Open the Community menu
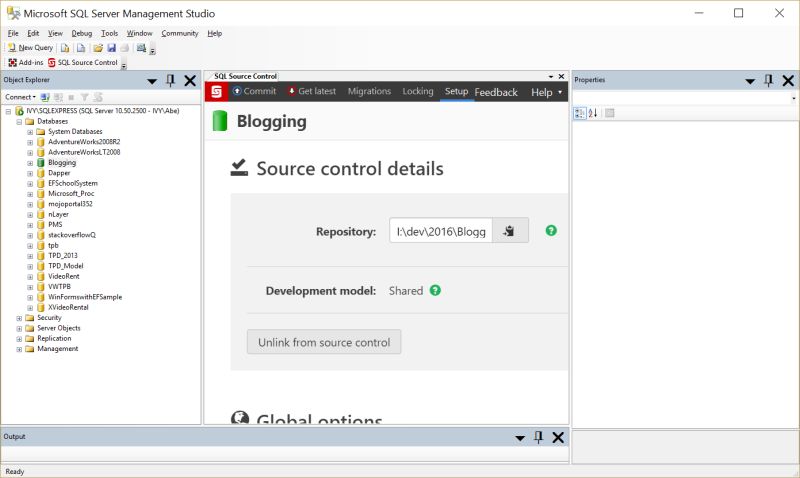The image size is (800, 478). click(x=180, y=33)
